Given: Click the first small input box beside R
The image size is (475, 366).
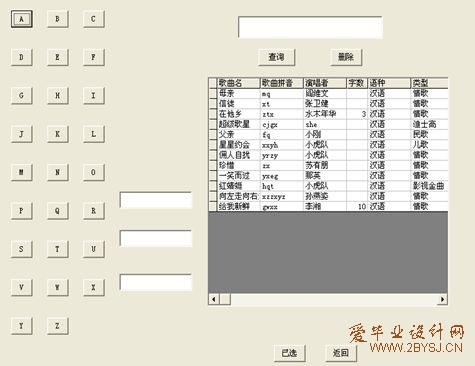Looking at the screenshot, I should click(156, 200).
